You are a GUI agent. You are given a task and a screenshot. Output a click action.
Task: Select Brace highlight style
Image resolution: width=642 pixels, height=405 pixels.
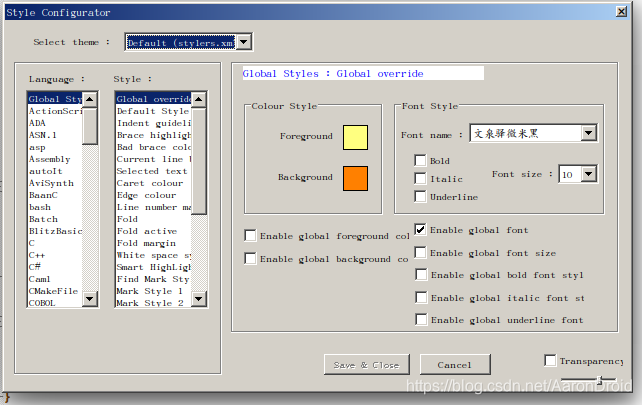(154, 135)
